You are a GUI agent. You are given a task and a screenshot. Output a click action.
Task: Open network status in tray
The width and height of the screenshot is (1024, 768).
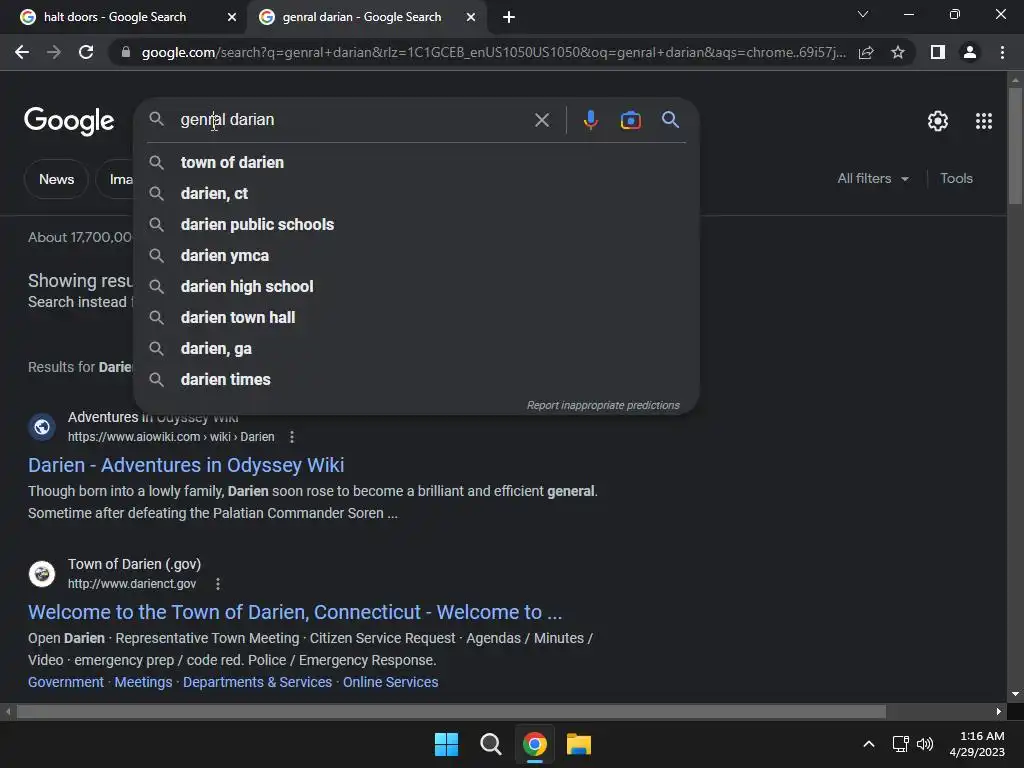[x=901, y=744]
